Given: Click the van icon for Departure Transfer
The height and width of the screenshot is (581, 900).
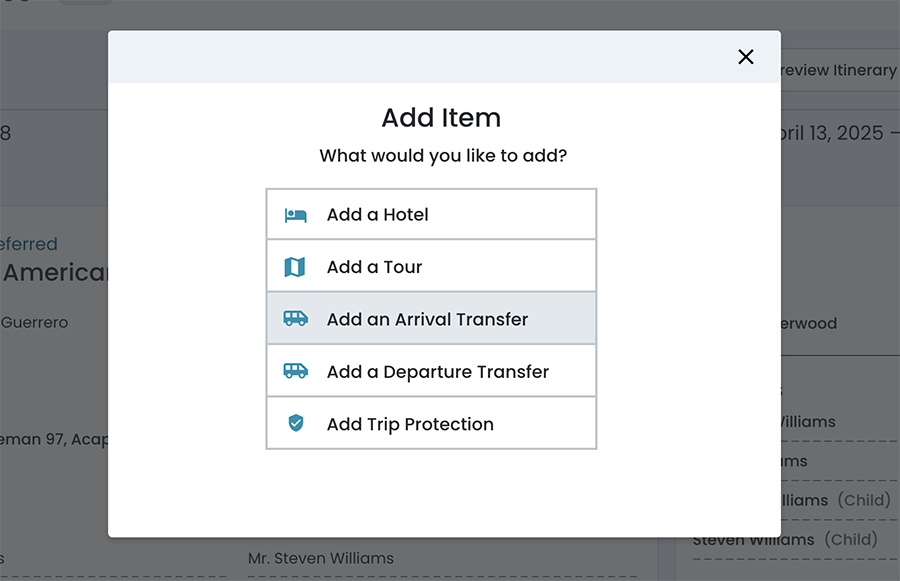Looking at the screenshot, I should [x=295, y=371].
